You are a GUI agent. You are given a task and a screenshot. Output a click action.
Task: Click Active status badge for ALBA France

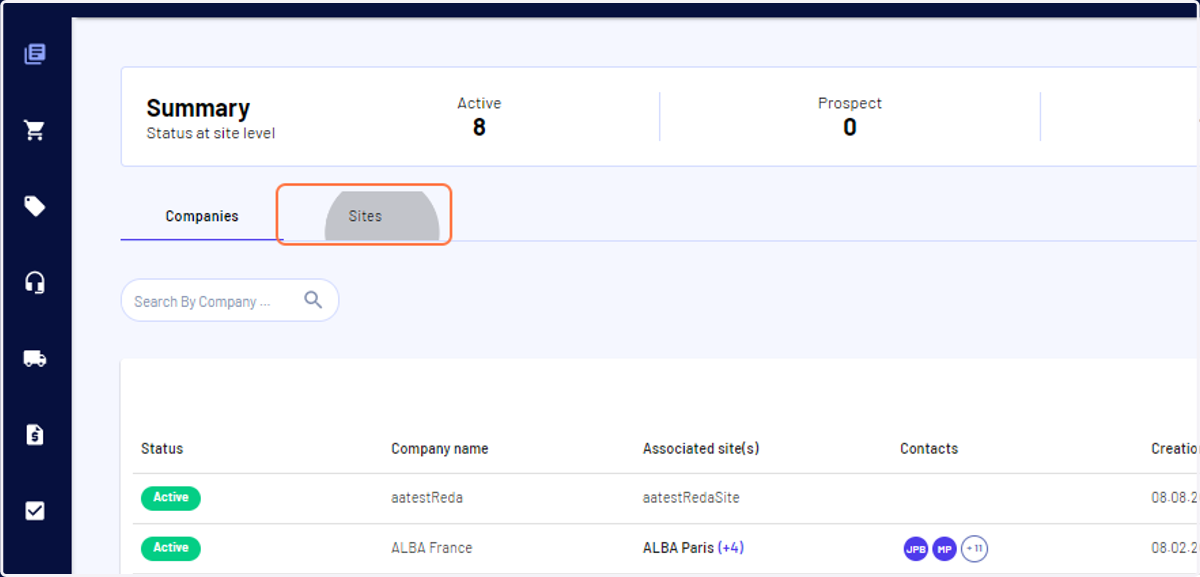[x=171, y=548]
